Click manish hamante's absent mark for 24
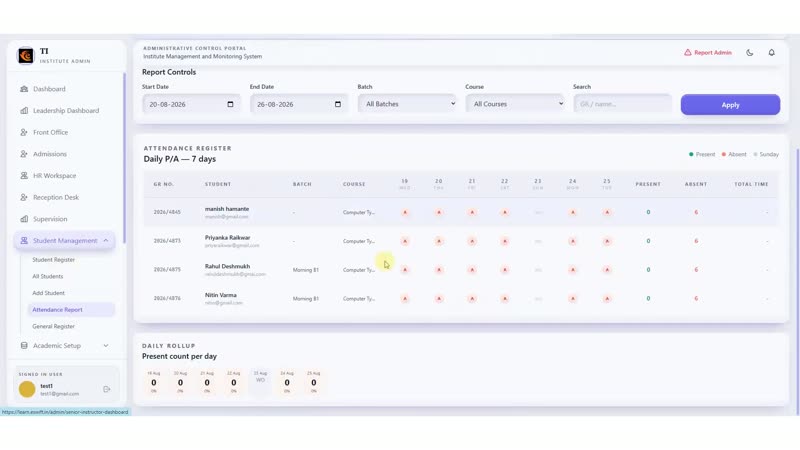 [x=572, y=212]
